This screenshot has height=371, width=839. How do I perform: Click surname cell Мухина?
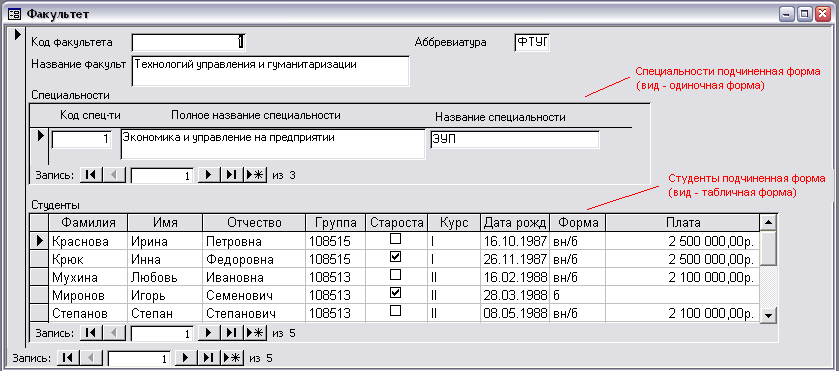click(x=88, y=277)
